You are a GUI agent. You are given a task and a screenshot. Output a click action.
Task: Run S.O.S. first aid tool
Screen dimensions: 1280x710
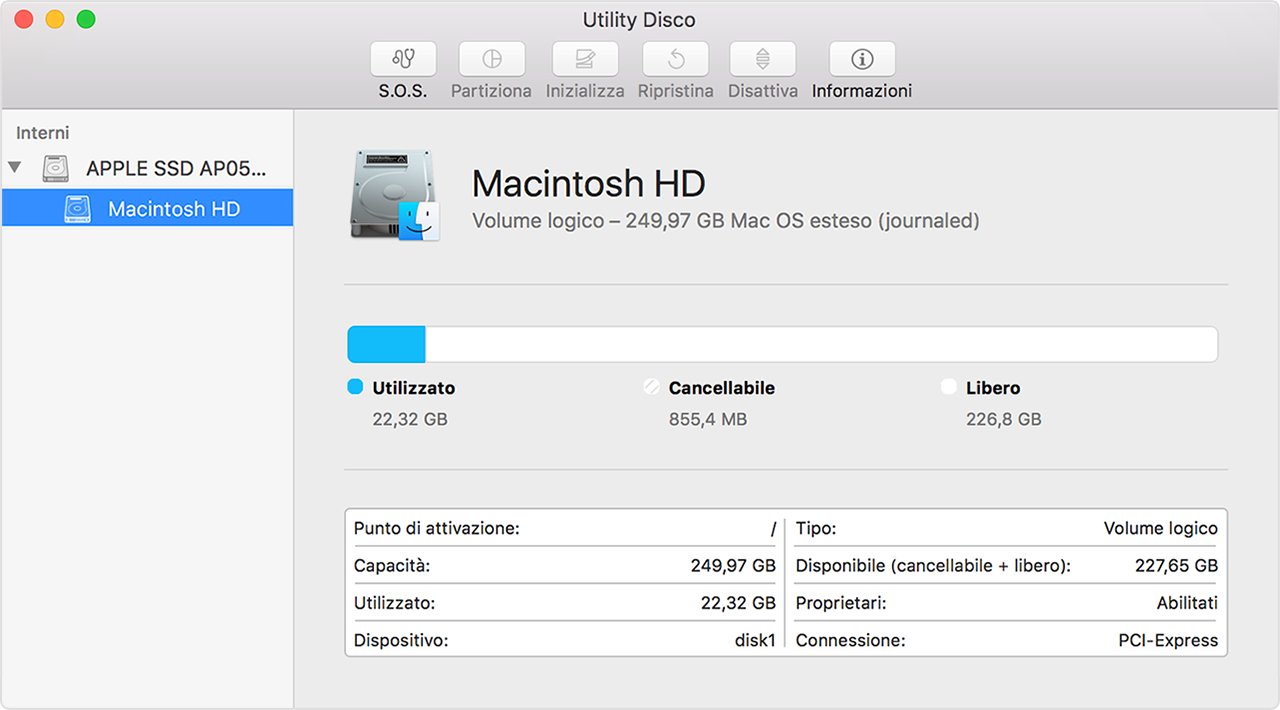[403, 59]
